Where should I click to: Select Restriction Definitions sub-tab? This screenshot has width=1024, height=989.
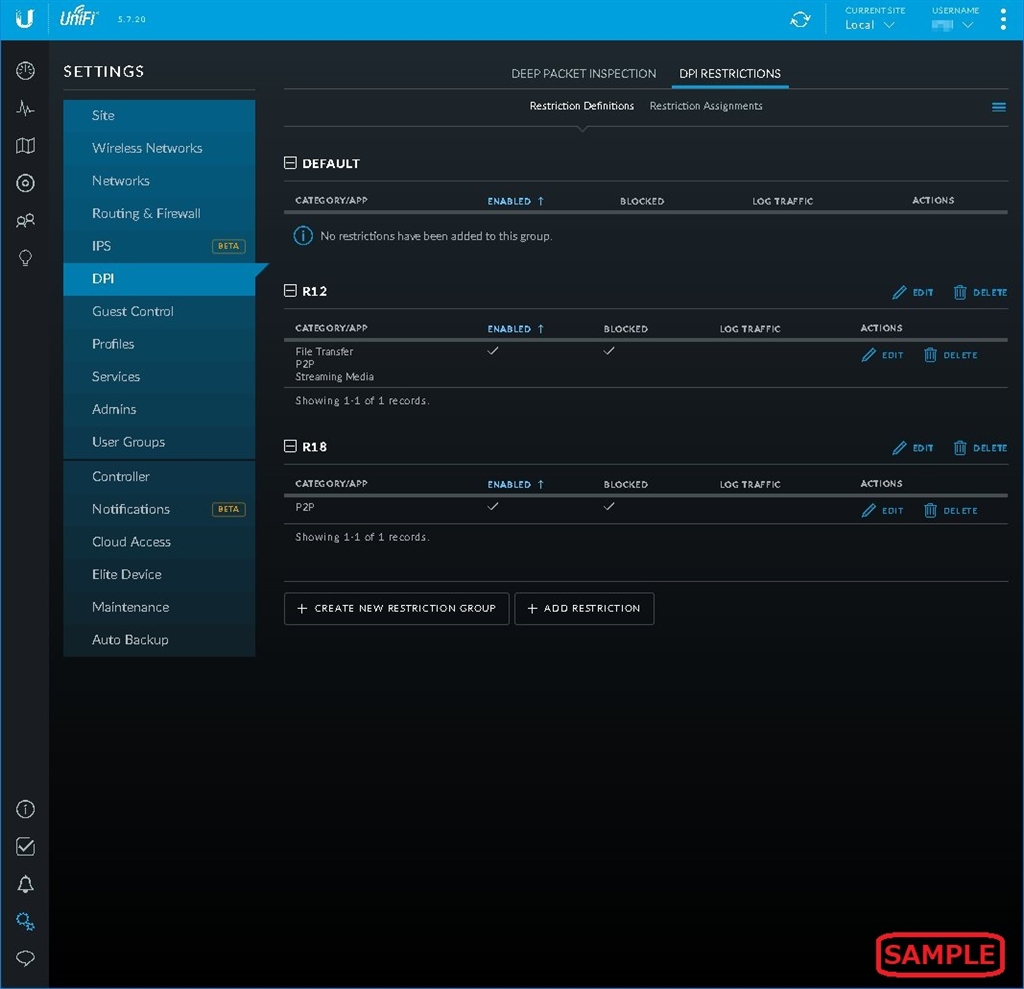(x=581, y=106)
